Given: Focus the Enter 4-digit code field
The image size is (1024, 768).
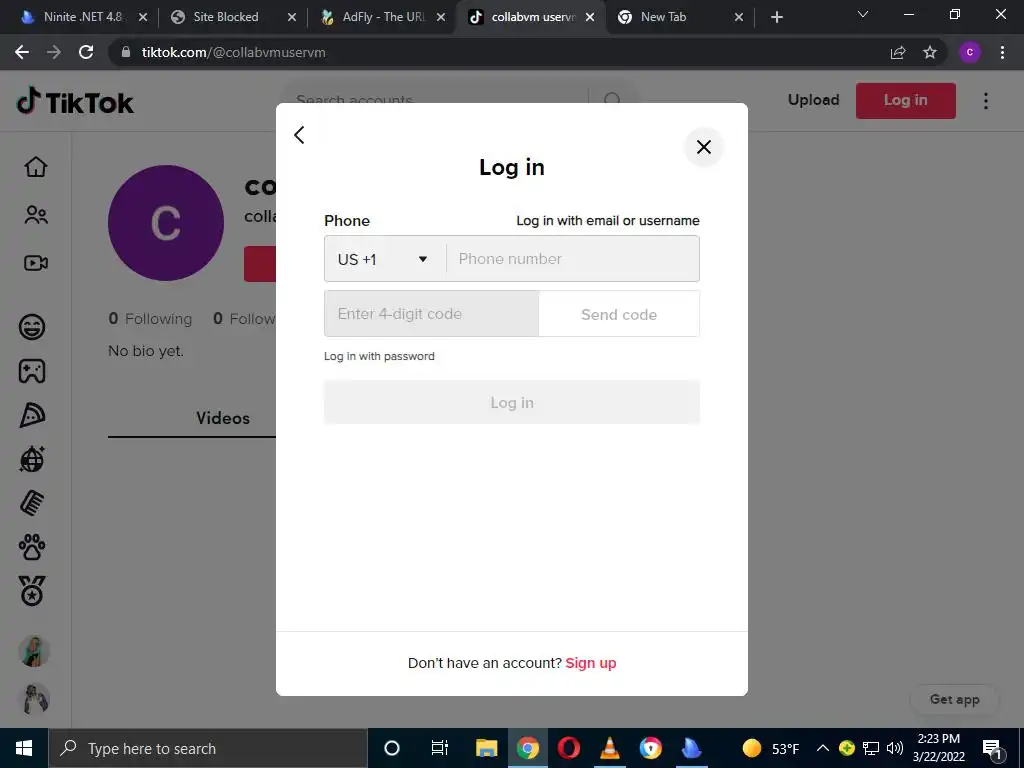Looking at the screenshot, I should click(x=432, y=314).
